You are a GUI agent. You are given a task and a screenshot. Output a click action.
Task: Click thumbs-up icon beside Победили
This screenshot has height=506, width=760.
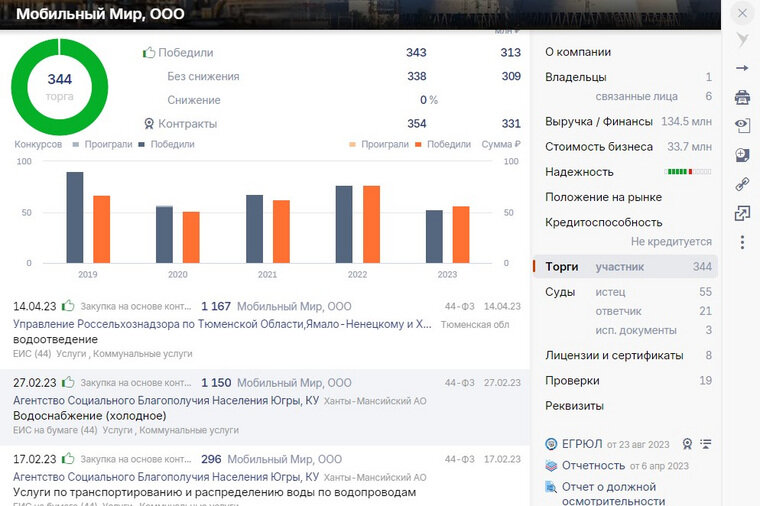tap(149, 52)
